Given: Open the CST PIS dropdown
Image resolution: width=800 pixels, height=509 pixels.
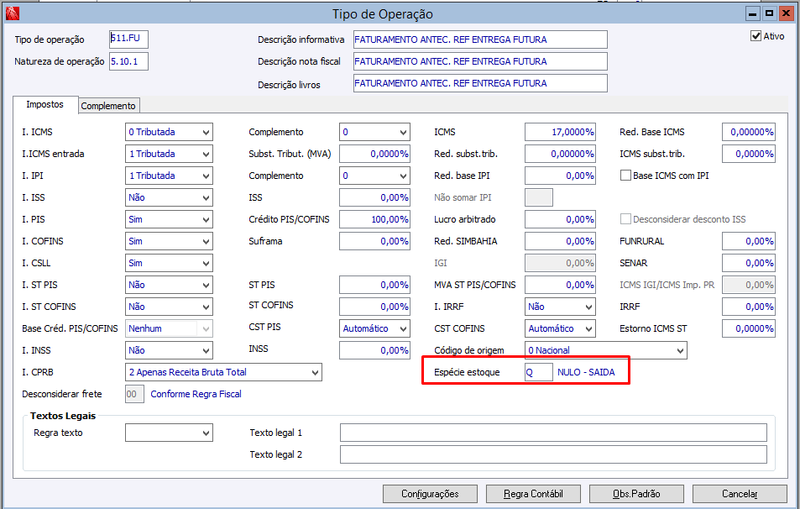Looking at the screenshot, I should click(x=374, y=329).
